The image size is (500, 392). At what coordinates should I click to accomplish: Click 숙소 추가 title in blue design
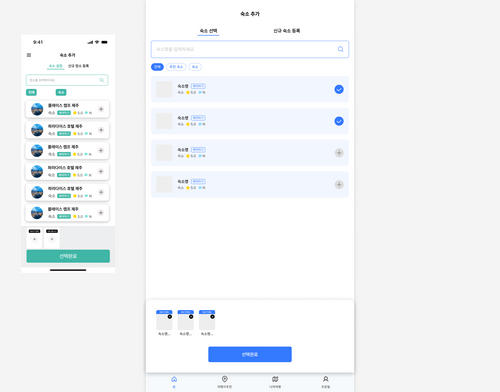(x=250, y=14)
